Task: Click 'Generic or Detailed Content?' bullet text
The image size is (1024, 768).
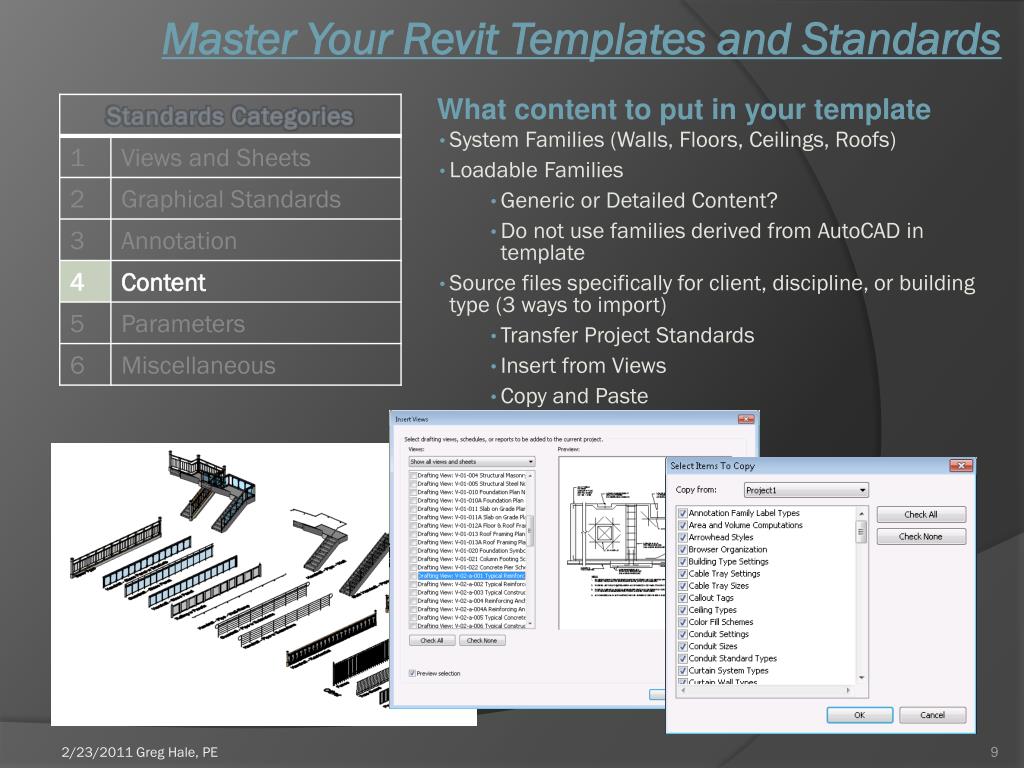Action: pos(639,200)
